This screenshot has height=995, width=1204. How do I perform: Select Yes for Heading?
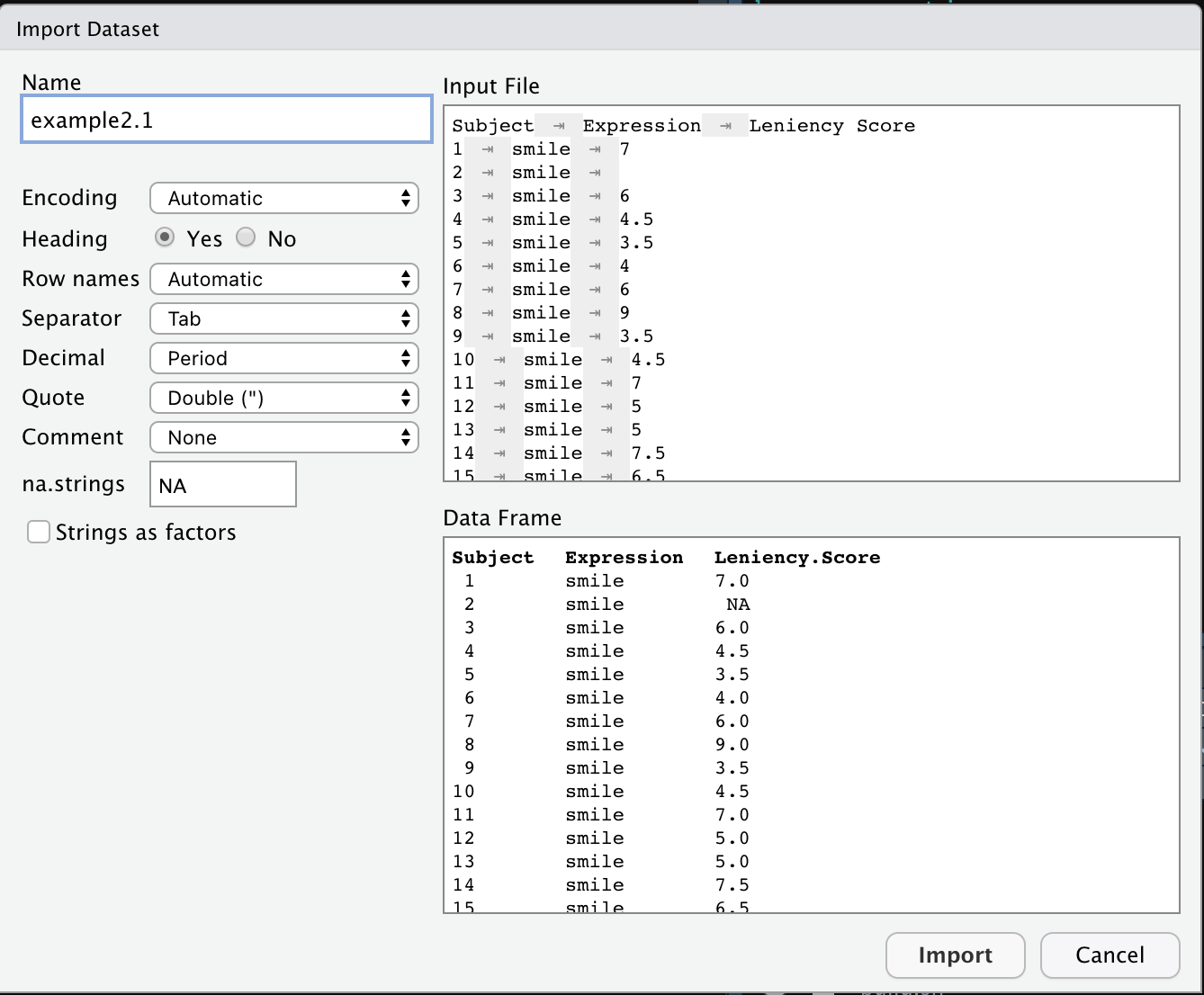click(x=165, y=238)
